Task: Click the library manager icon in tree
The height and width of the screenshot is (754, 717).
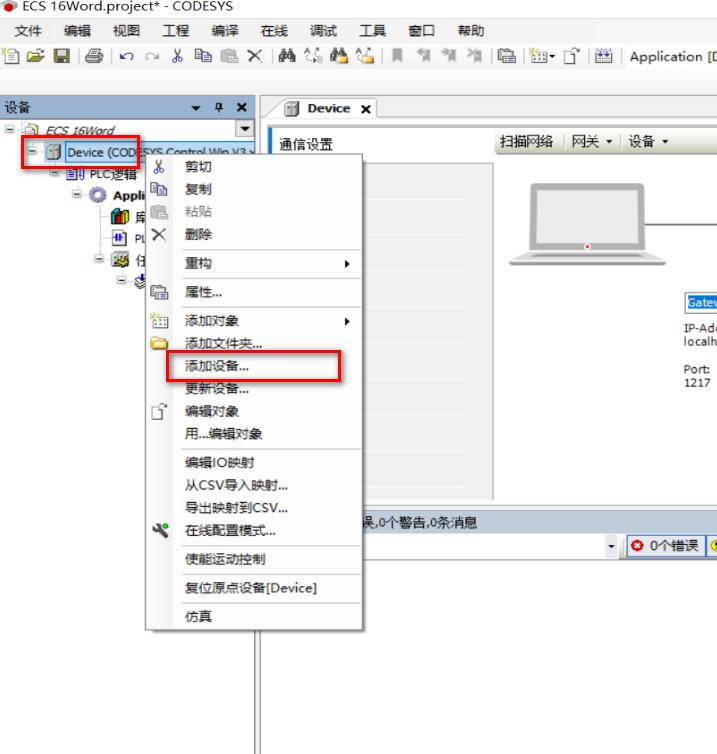Action: click(x=120, y=217)
